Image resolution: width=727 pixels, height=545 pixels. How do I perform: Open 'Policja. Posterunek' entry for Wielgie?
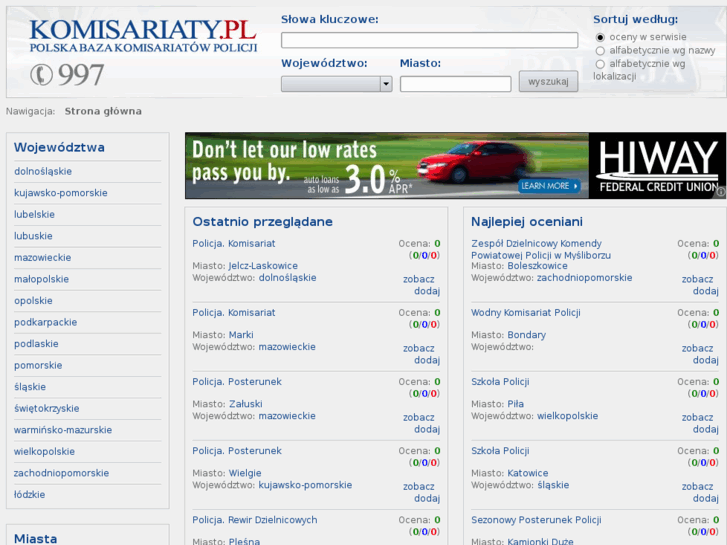[237, 451]
